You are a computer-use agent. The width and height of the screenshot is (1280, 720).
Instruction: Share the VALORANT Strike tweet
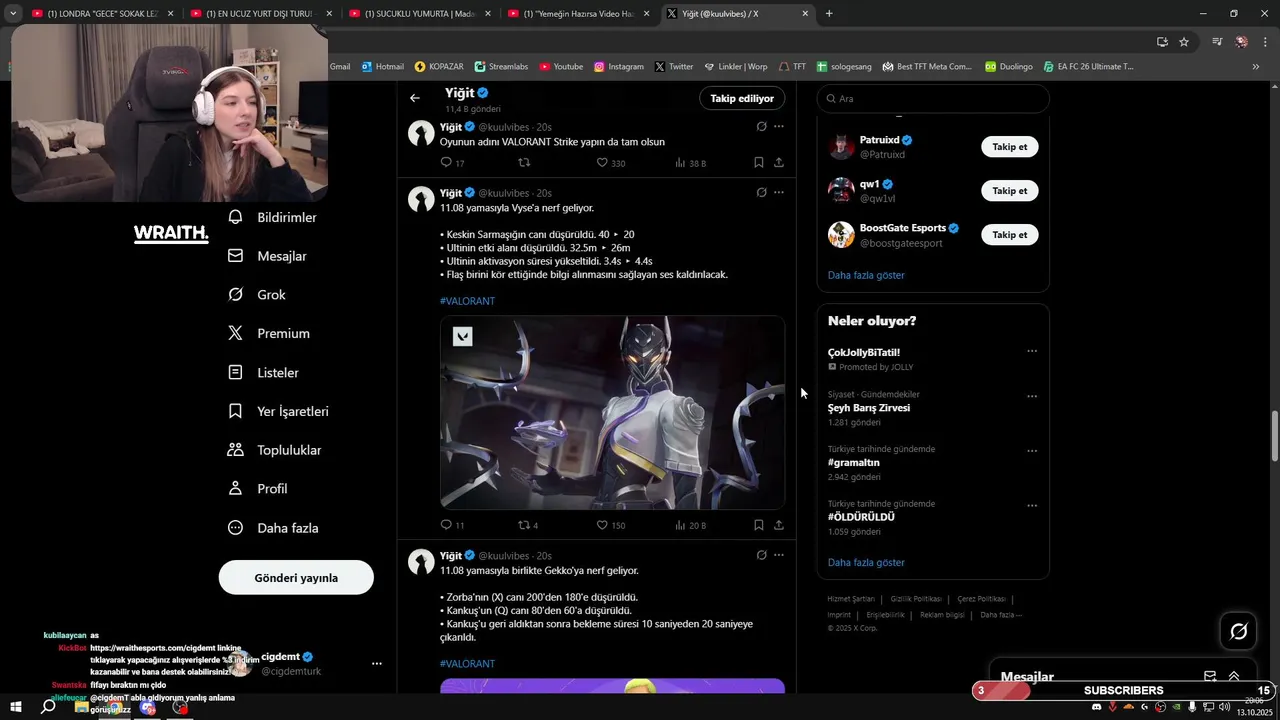point(779,163)
